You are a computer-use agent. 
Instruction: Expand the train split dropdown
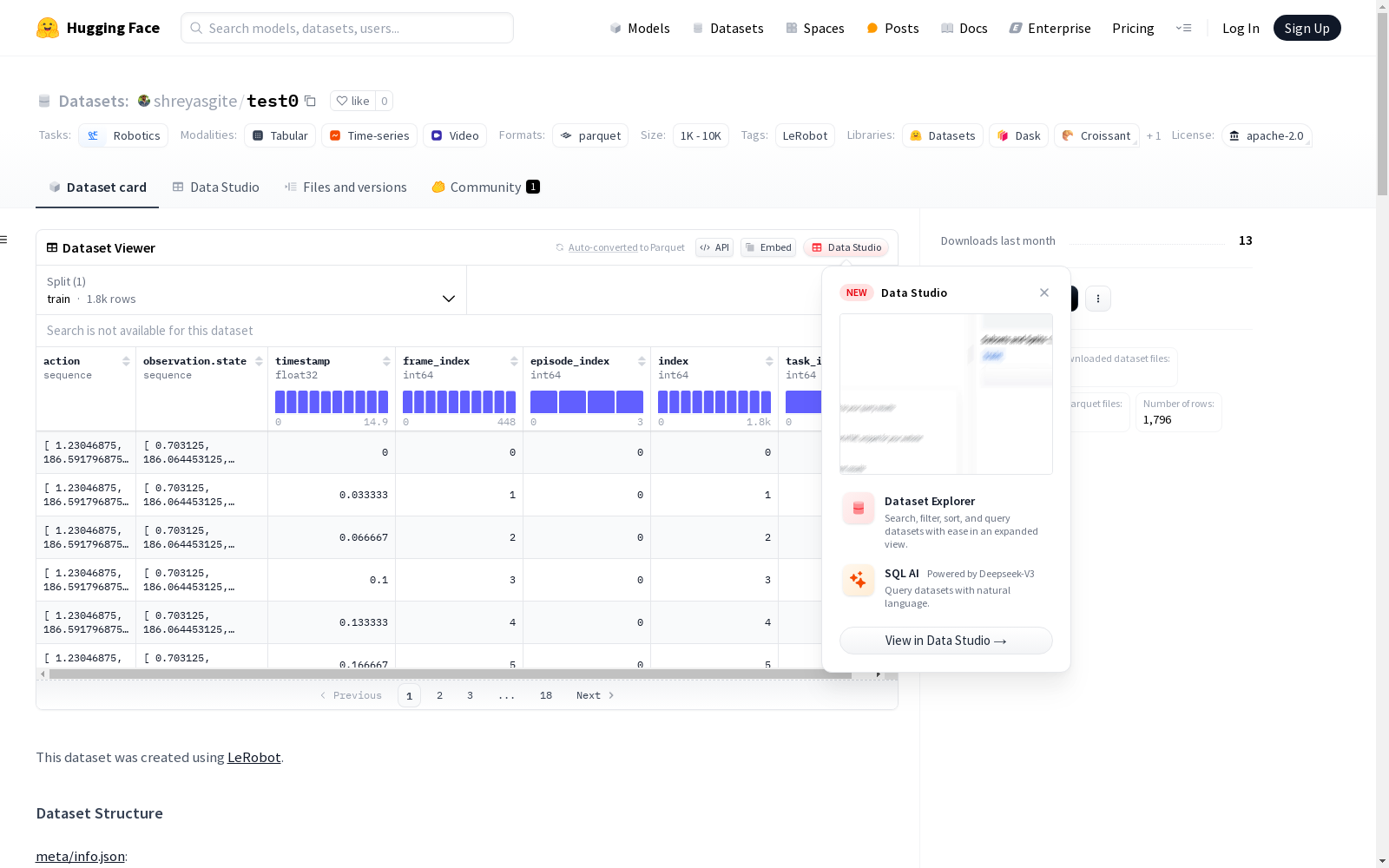pos(252,290)
